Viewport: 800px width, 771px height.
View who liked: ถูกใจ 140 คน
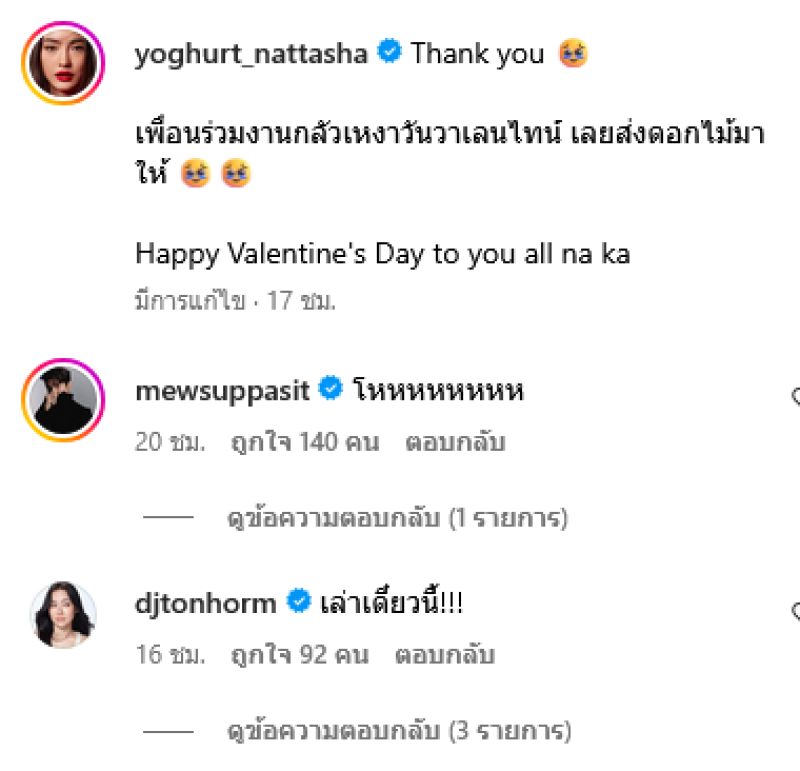coord(305,442)
